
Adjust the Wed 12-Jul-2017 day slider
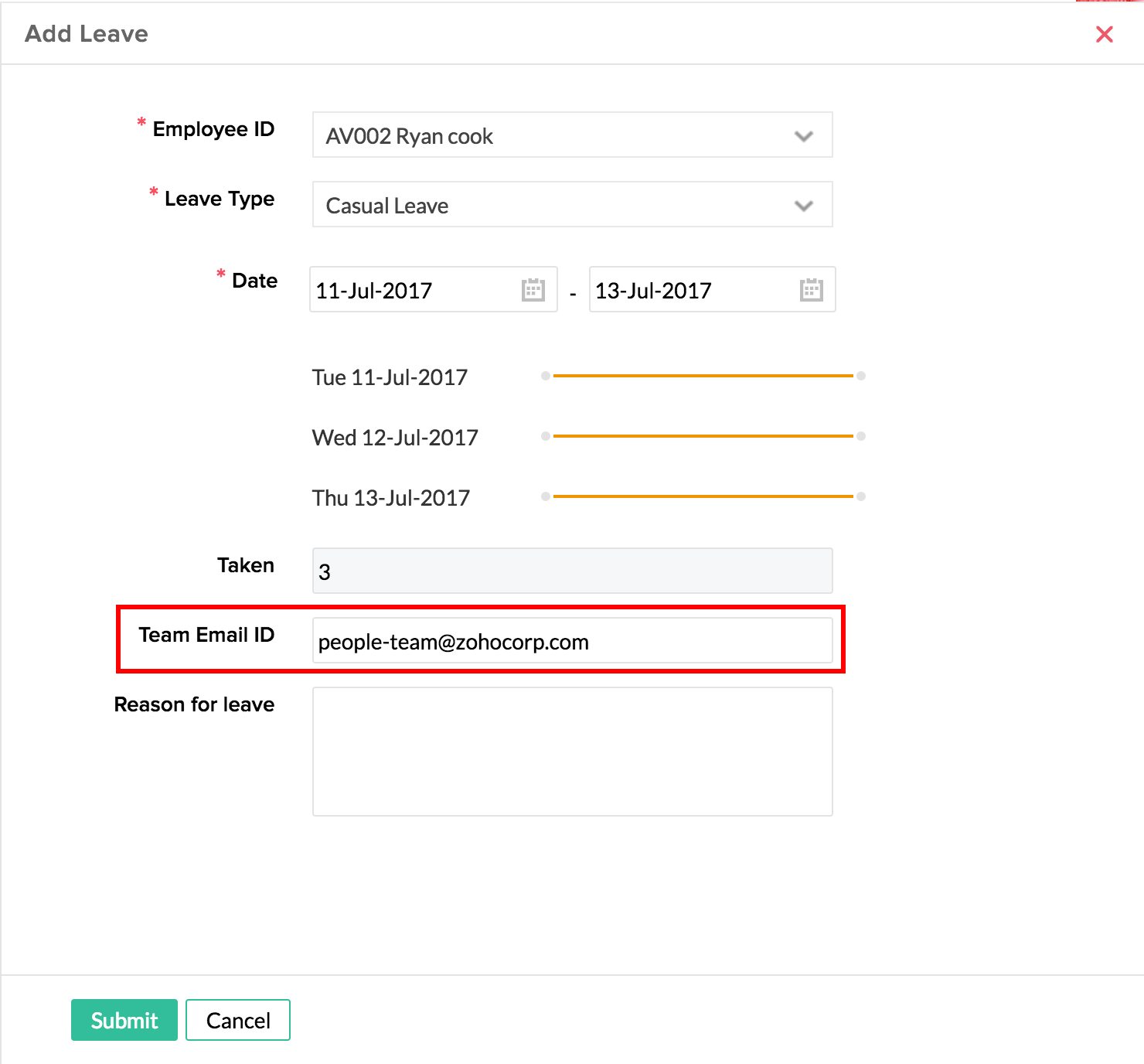pos(703,436)
